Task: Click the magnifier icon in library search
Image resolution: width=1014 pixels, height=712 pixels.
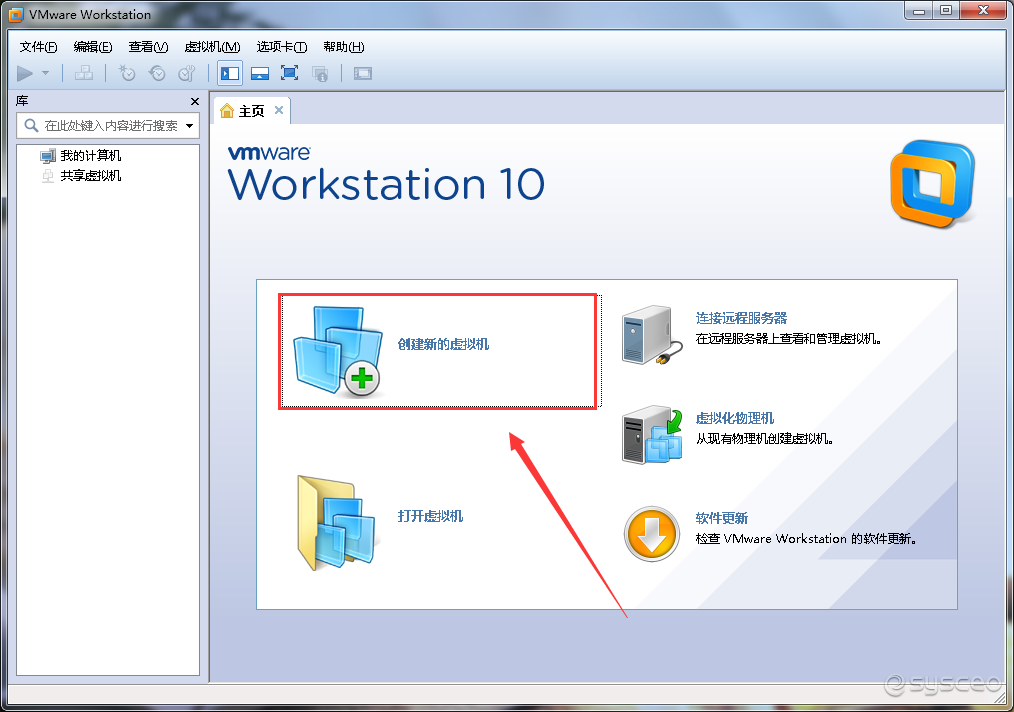Action: 31,125
